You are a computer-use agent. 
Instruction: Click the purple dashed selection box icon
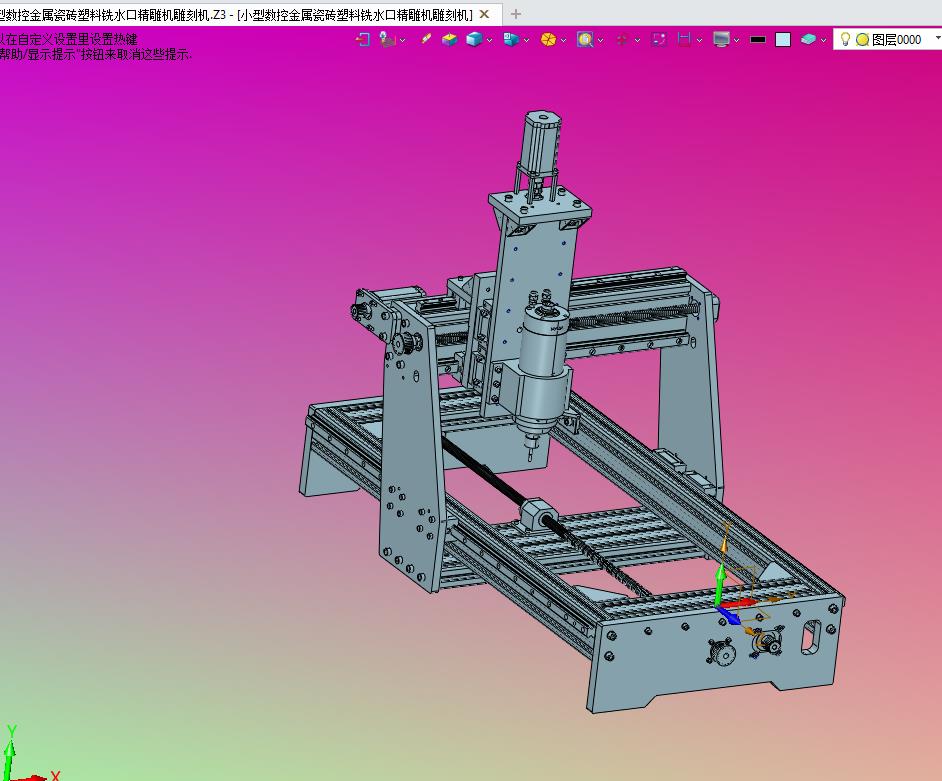coord(659,40)
